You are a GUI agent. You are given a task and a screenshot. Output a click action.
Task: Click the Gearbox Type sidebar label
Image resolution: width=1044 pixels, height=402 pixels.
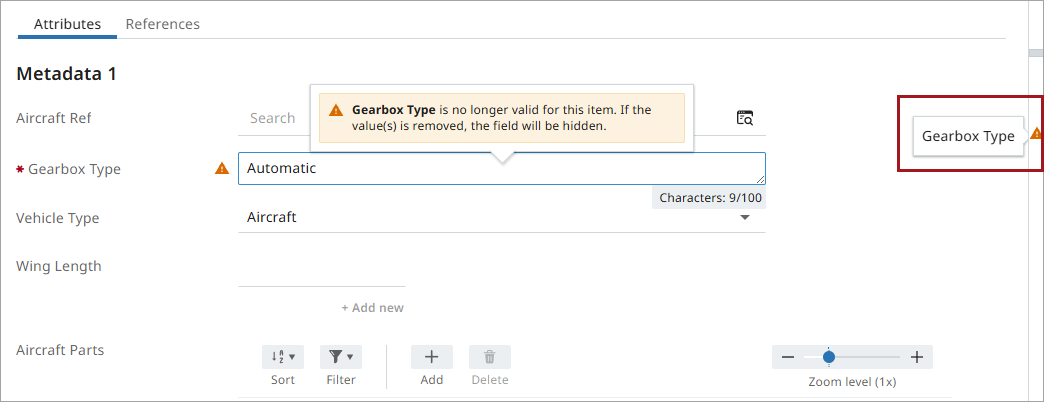[968, 136]
